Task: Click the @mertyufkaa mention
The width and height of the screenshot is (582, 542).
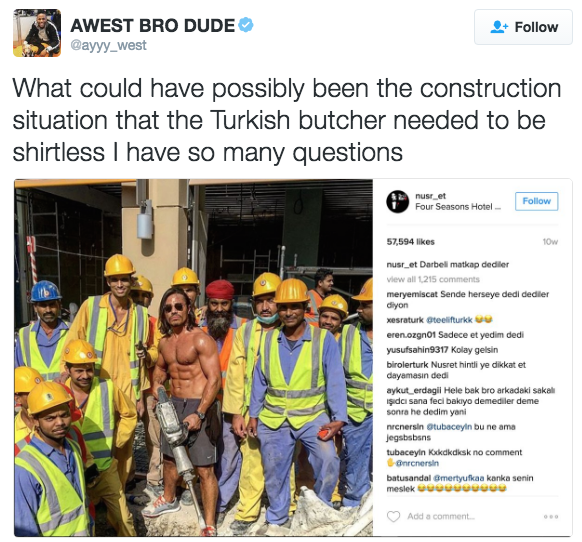Action: pyautogui.click(x=459, y=478)
